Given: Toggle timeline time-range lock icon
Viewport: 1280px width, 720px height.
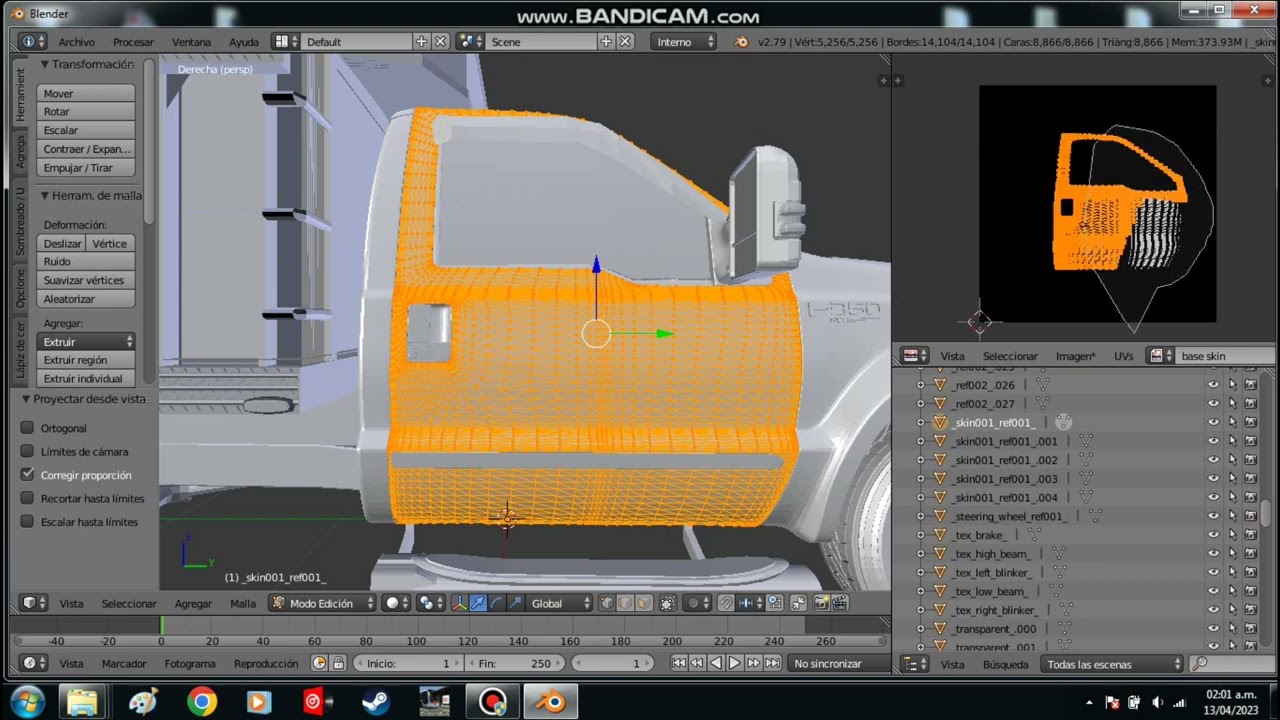Looking at the screenshot, I should (338, 663).
